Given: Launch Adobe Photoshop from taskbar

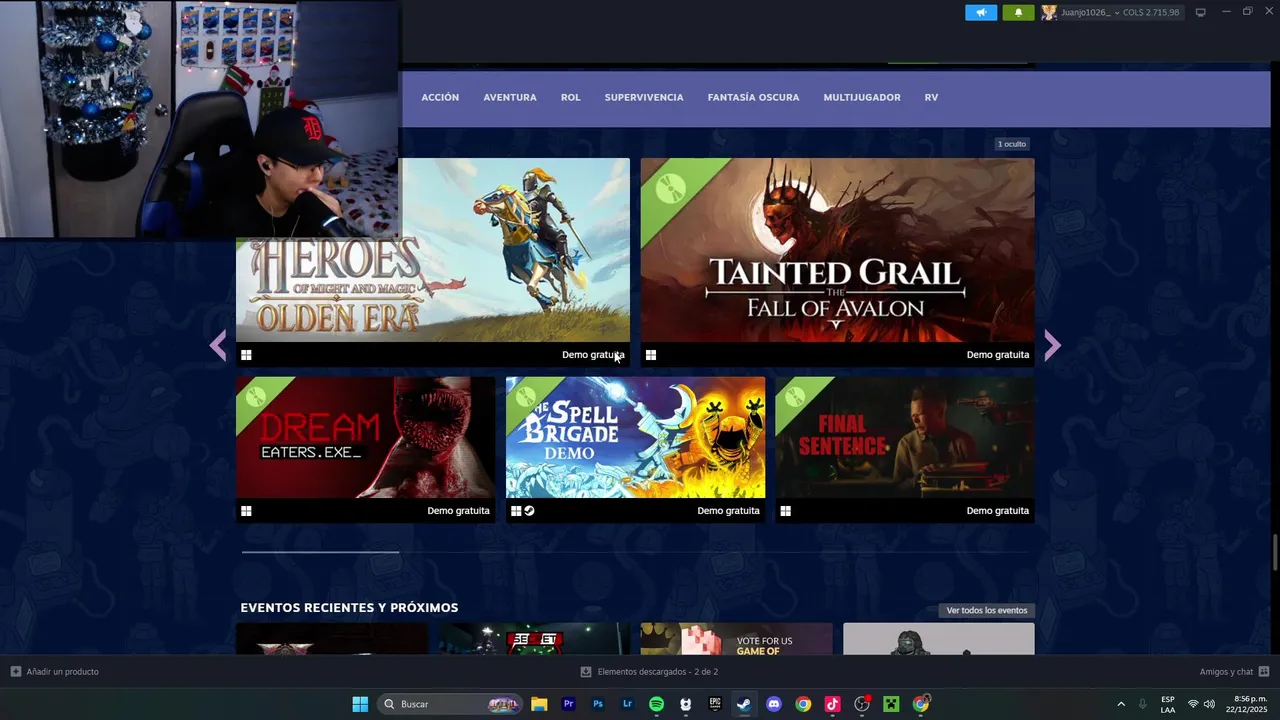Looking at the screenshot, I should coord(598,704).
